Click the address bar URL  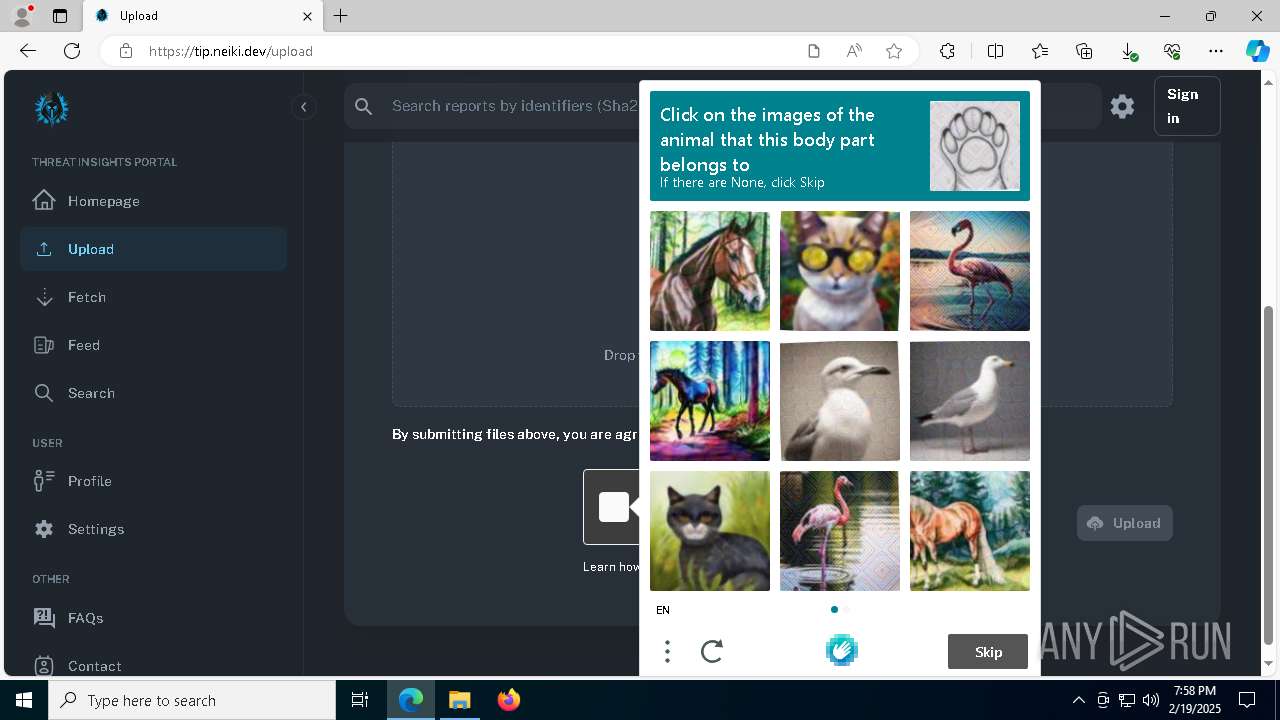tap(231, 51)
